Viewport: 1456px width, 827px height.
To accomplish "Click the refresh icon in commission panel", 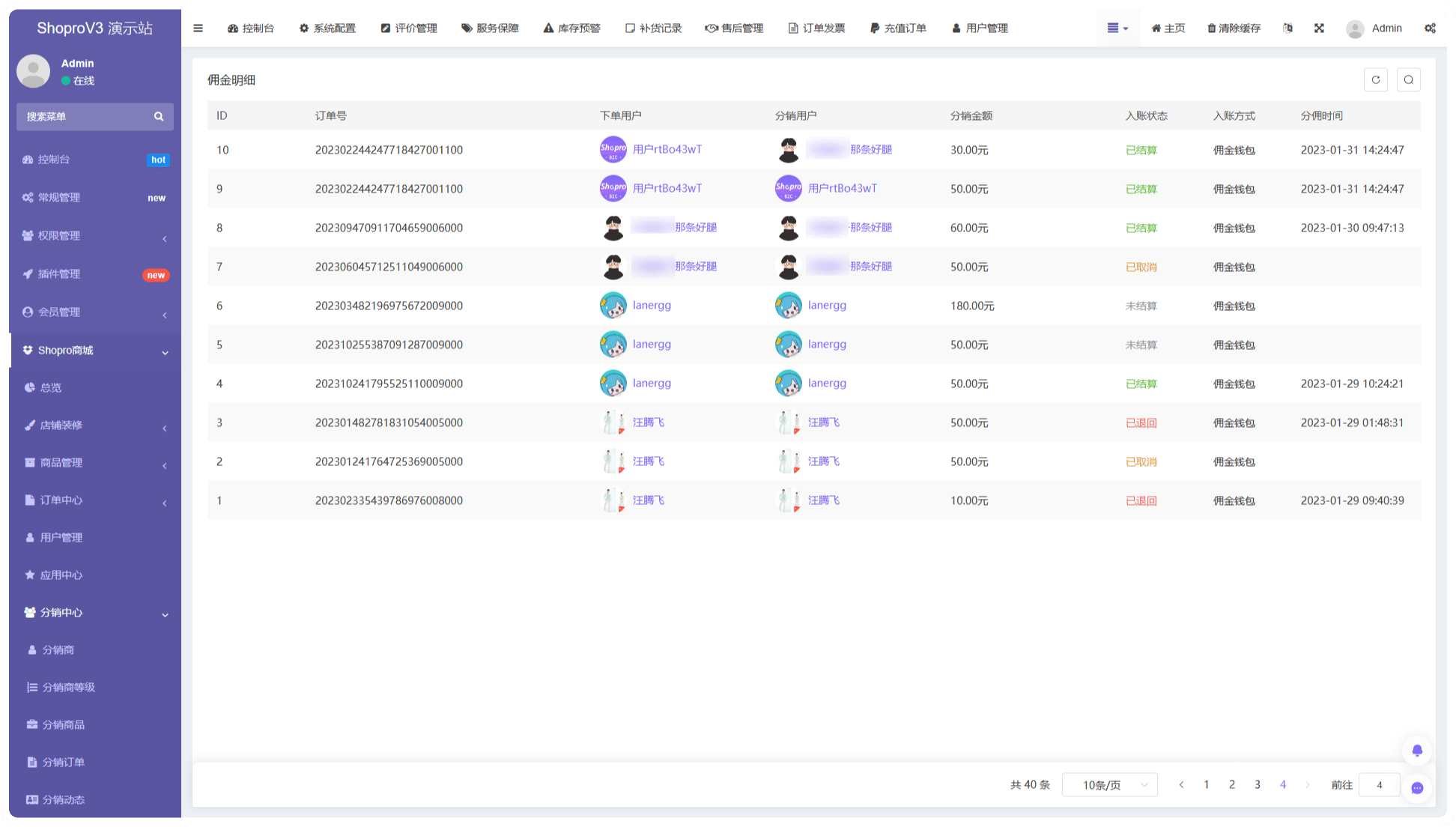I will coord(1376,80).
